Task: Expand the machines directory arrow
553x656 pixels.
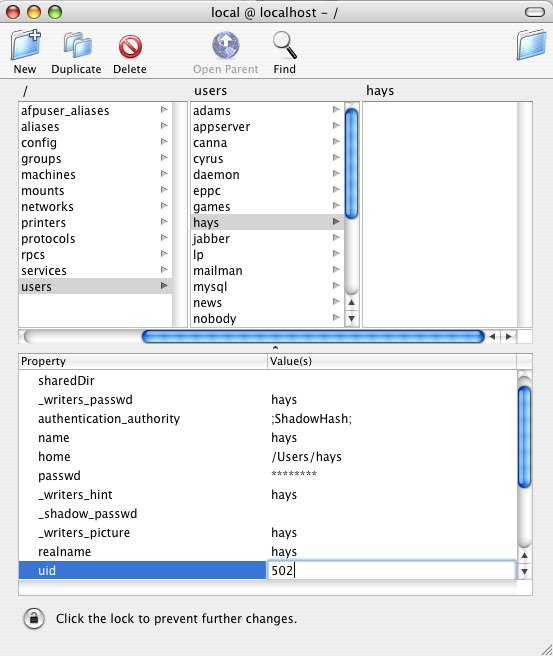Action: point(164,174)
